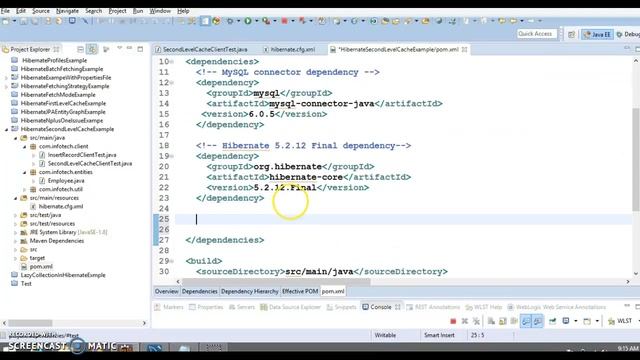This screenshot has width=640, height=360.
Task: Click Smart Insert in status bar
Action: point(439,335)
